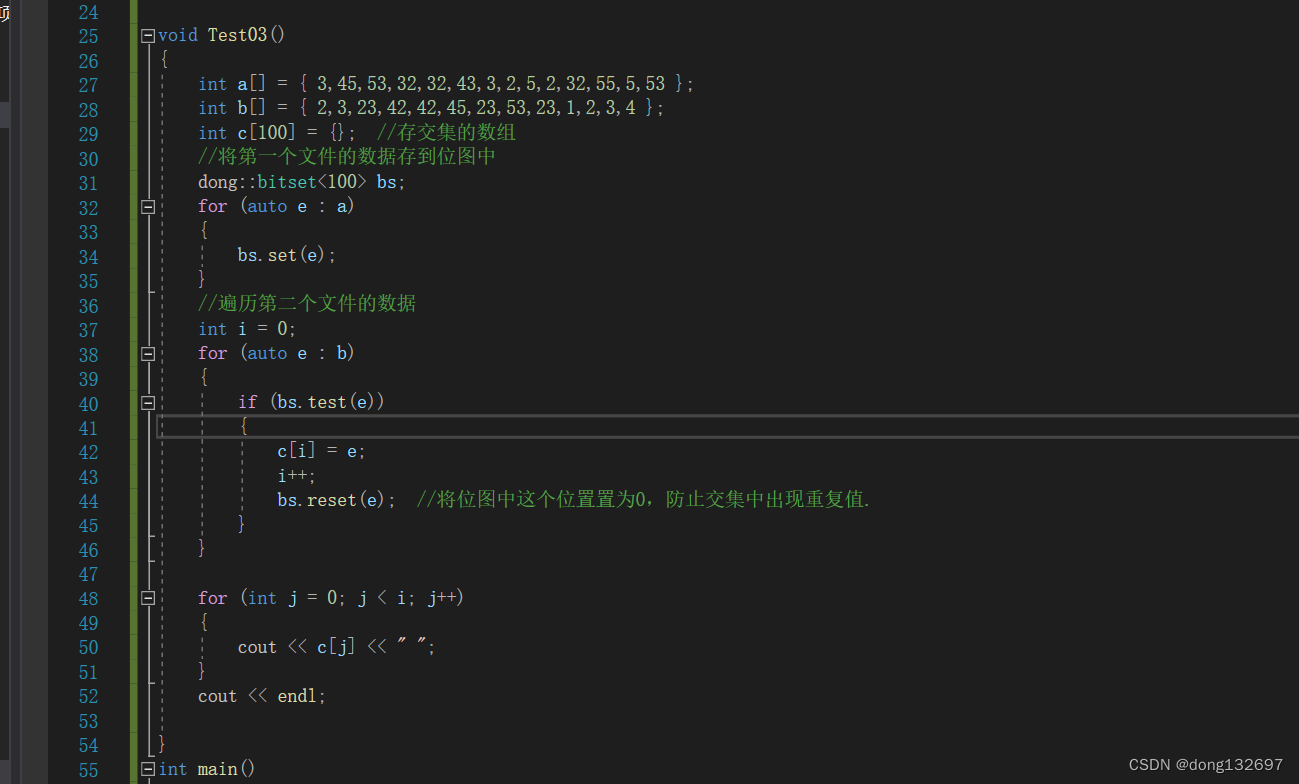Screen dimensions: 1299x784
Task: Click the 'c[i] = e;' assignment
Action: point(322,451)
